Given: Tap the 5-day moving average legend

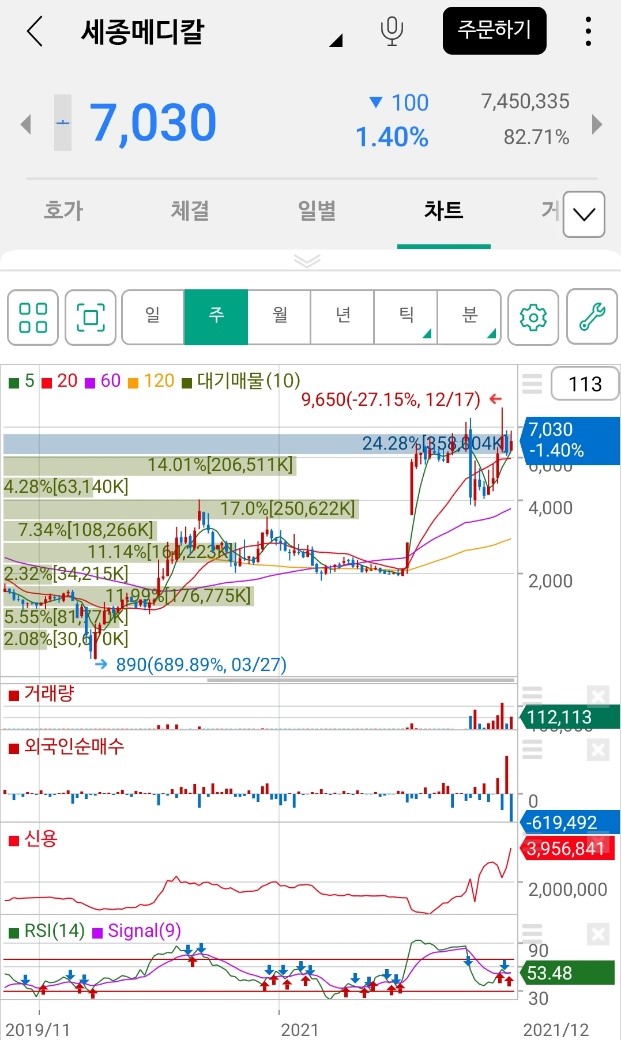Looking at the screenshot, I should pyautogui.click(x=21, y=381).
